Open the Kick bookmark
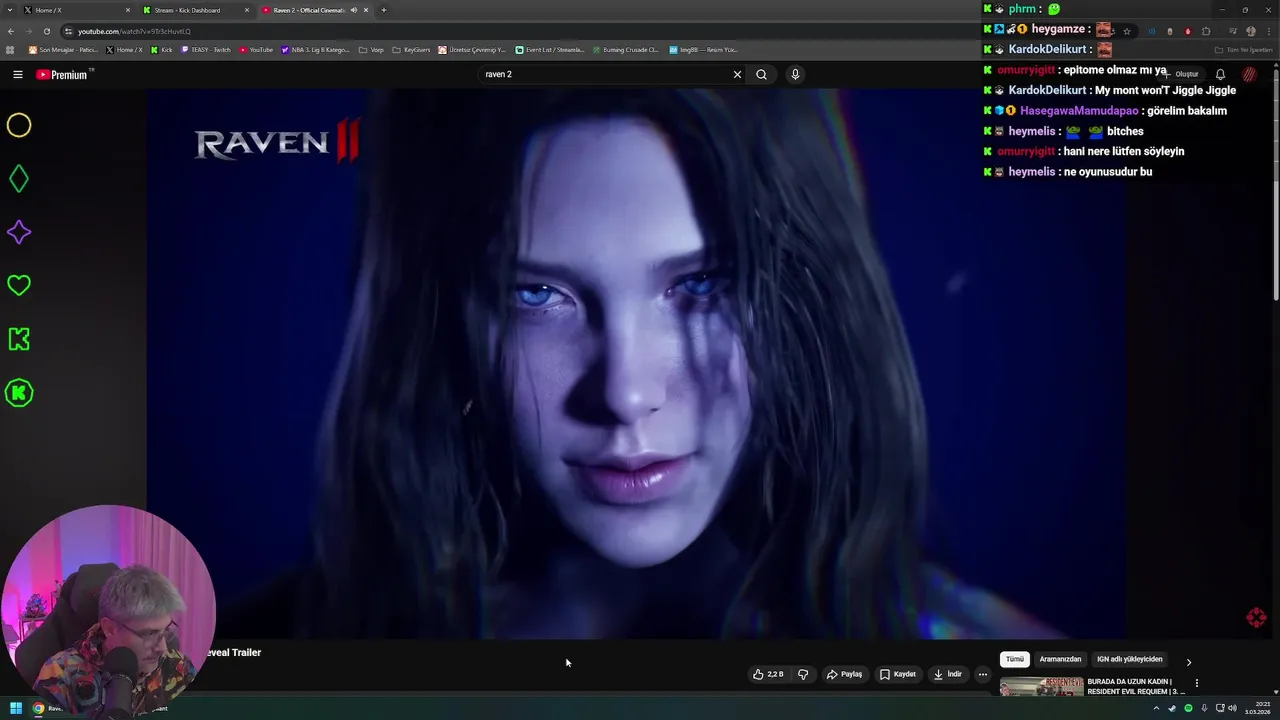 coord(161,49)
